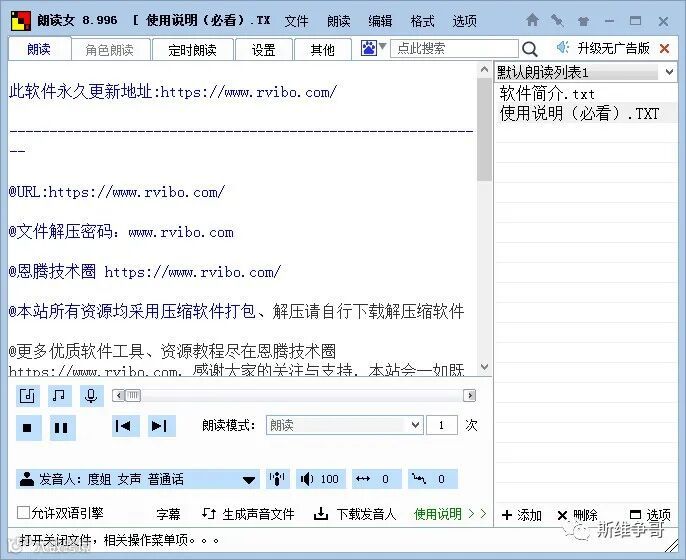Open the 格式 menu

(x=422, y=21)
